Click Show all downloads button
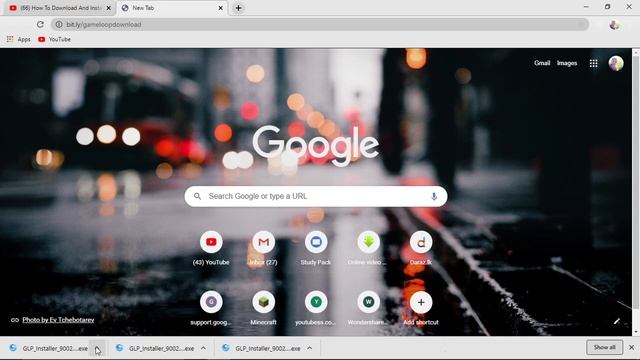 (604, 347)
